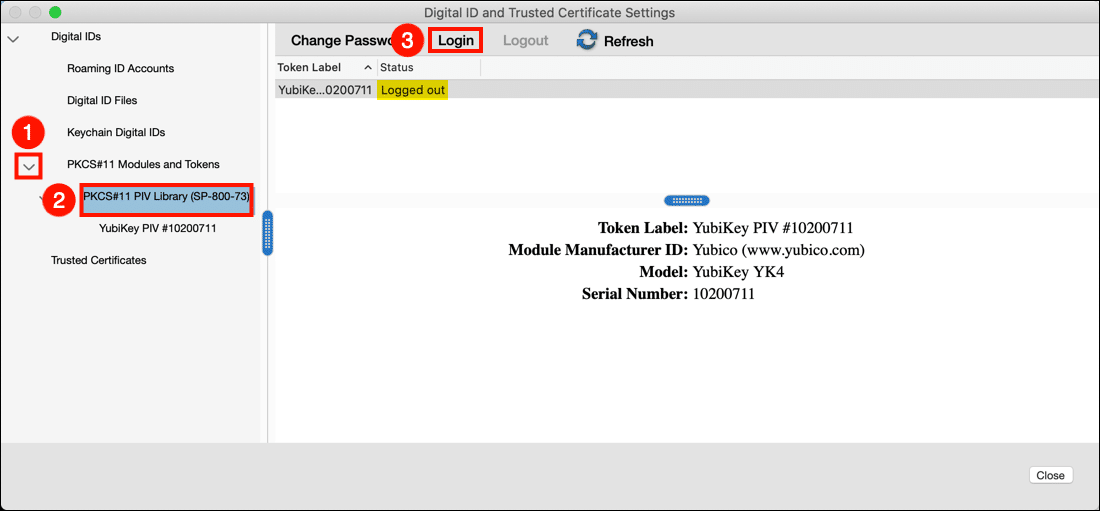The height and width of the screenshot is (511, 1100).
Task: Select Keychain Digital IDs entry
Action: click(x=116, y=133)
